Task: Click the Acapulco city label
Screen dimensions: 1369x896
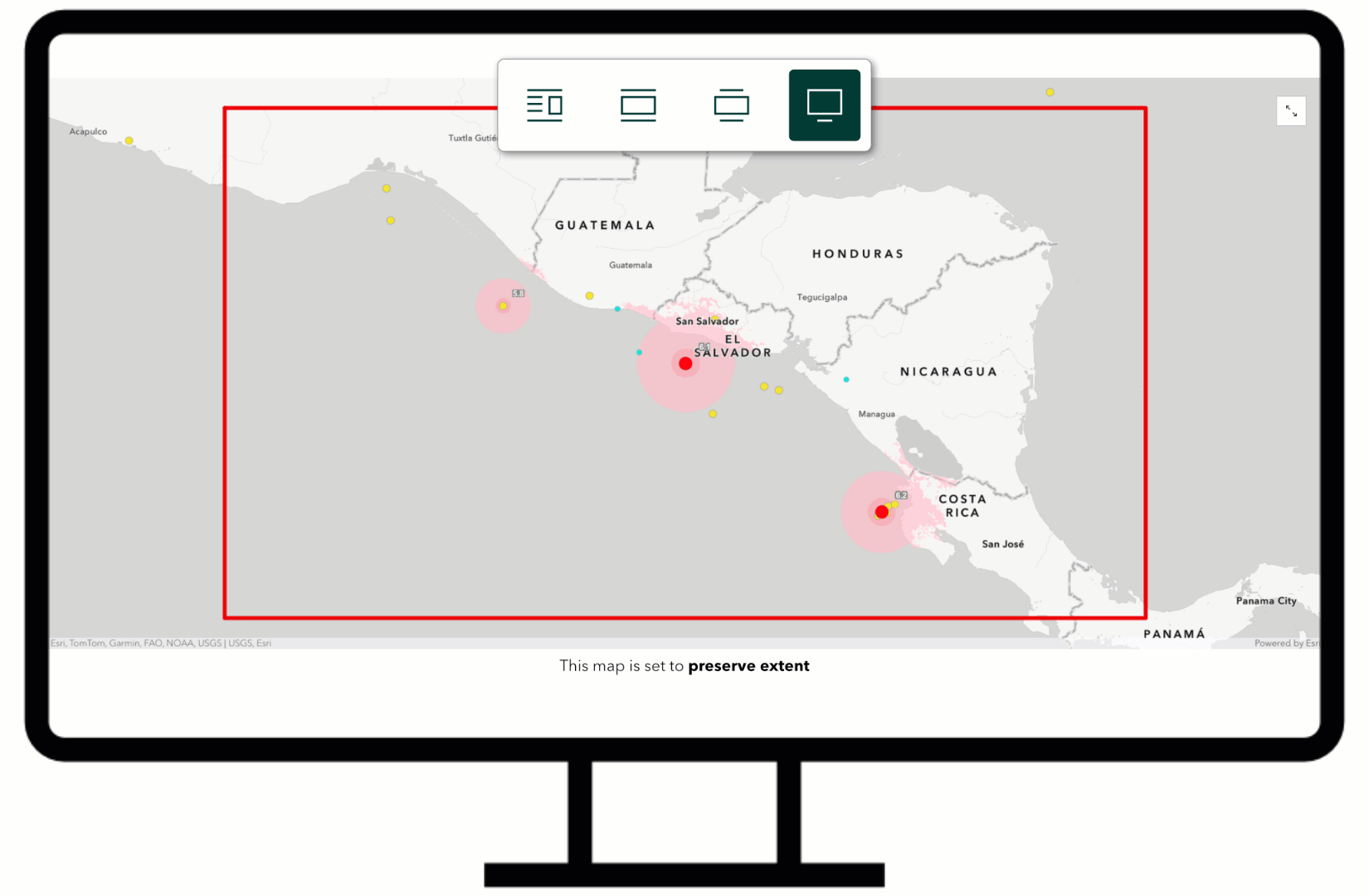Action: coord(88,131)
